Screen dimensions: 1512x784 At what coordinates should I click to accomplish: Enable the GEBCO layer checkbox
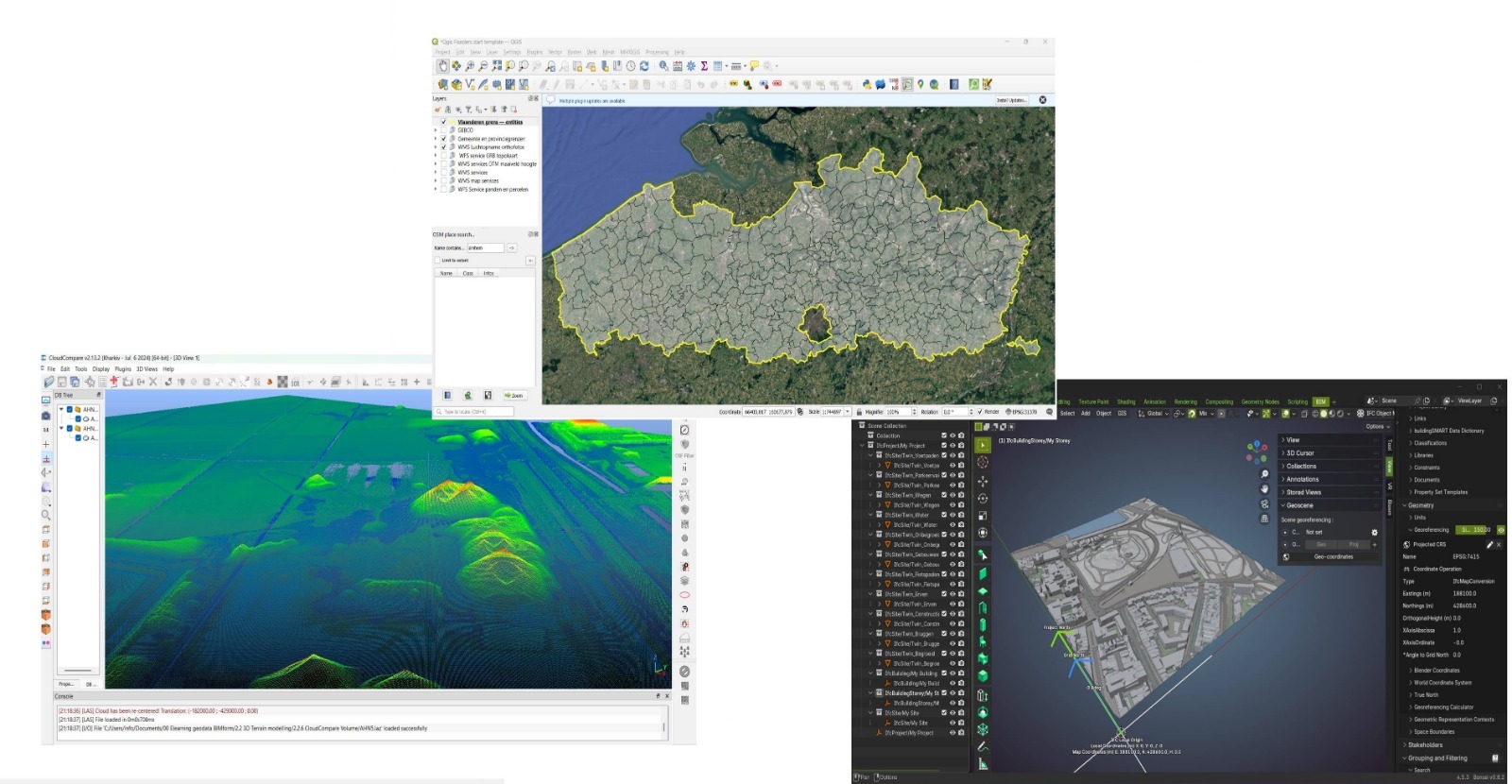point(444,130)
